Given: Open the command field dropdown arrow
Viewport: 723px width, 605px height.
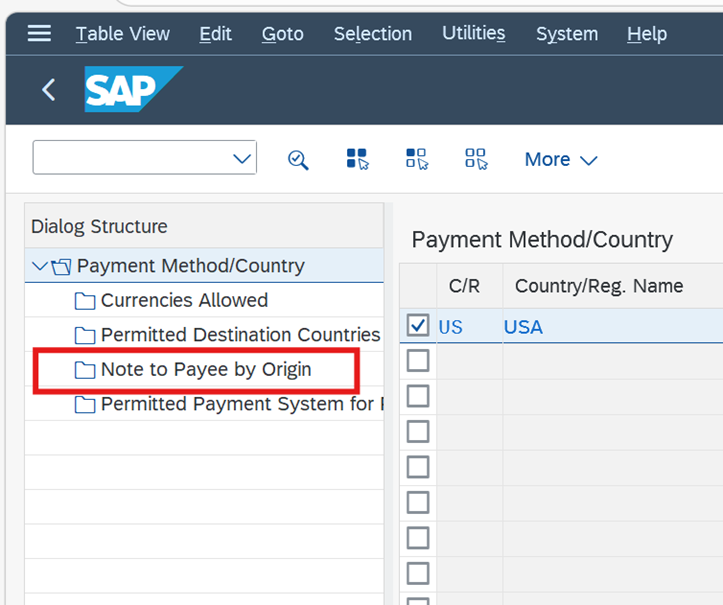Looking at the screenshot, I should (242, 159).
